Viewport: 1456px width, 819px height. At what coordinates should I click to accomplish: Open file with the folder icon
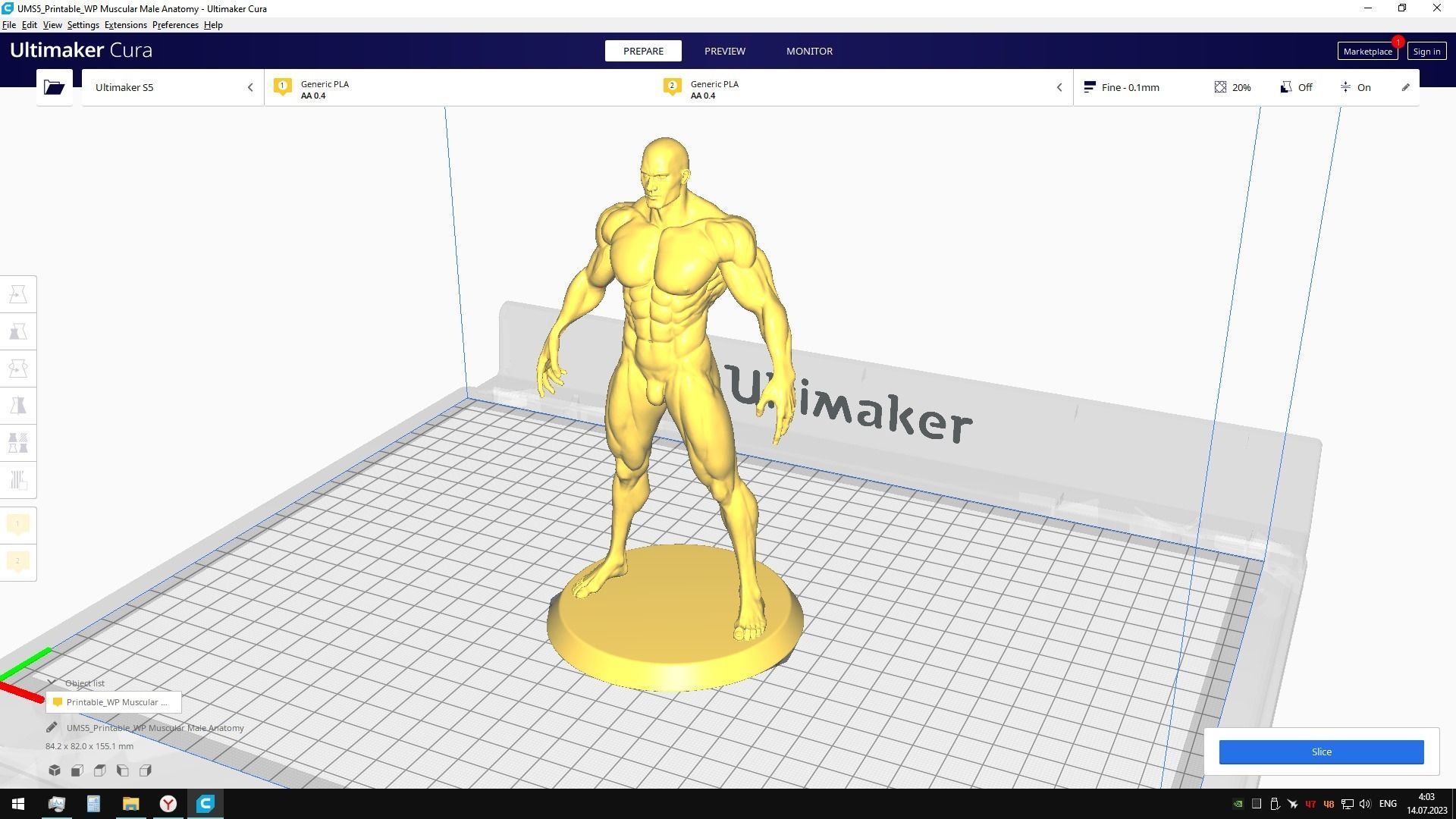click(x=54, y=87)
